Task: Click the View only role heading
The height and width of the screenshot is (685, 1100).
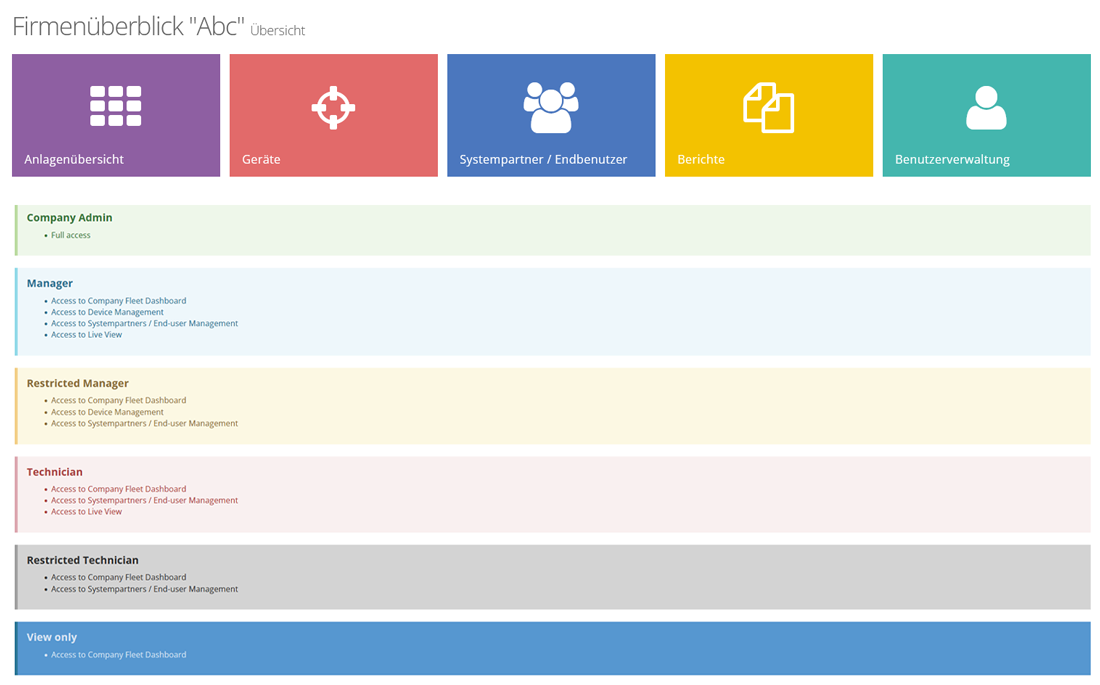Action: pos(52,637)
